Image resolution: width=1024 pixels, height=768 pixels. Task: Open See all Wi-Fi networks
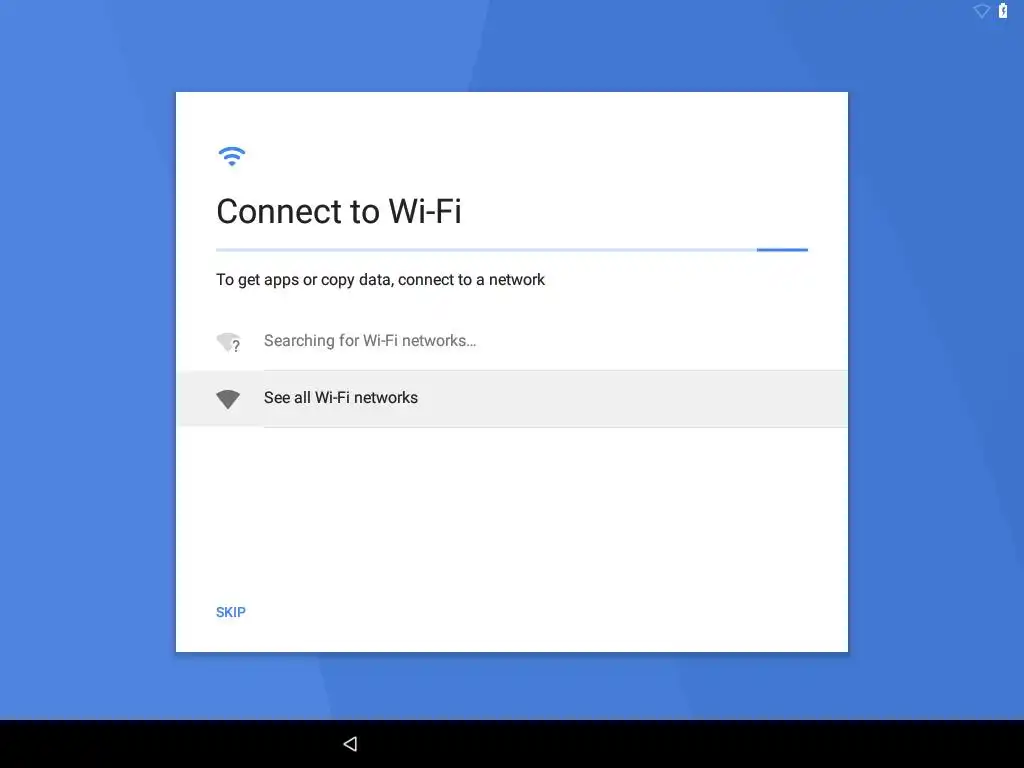click(x=512, y=398)
